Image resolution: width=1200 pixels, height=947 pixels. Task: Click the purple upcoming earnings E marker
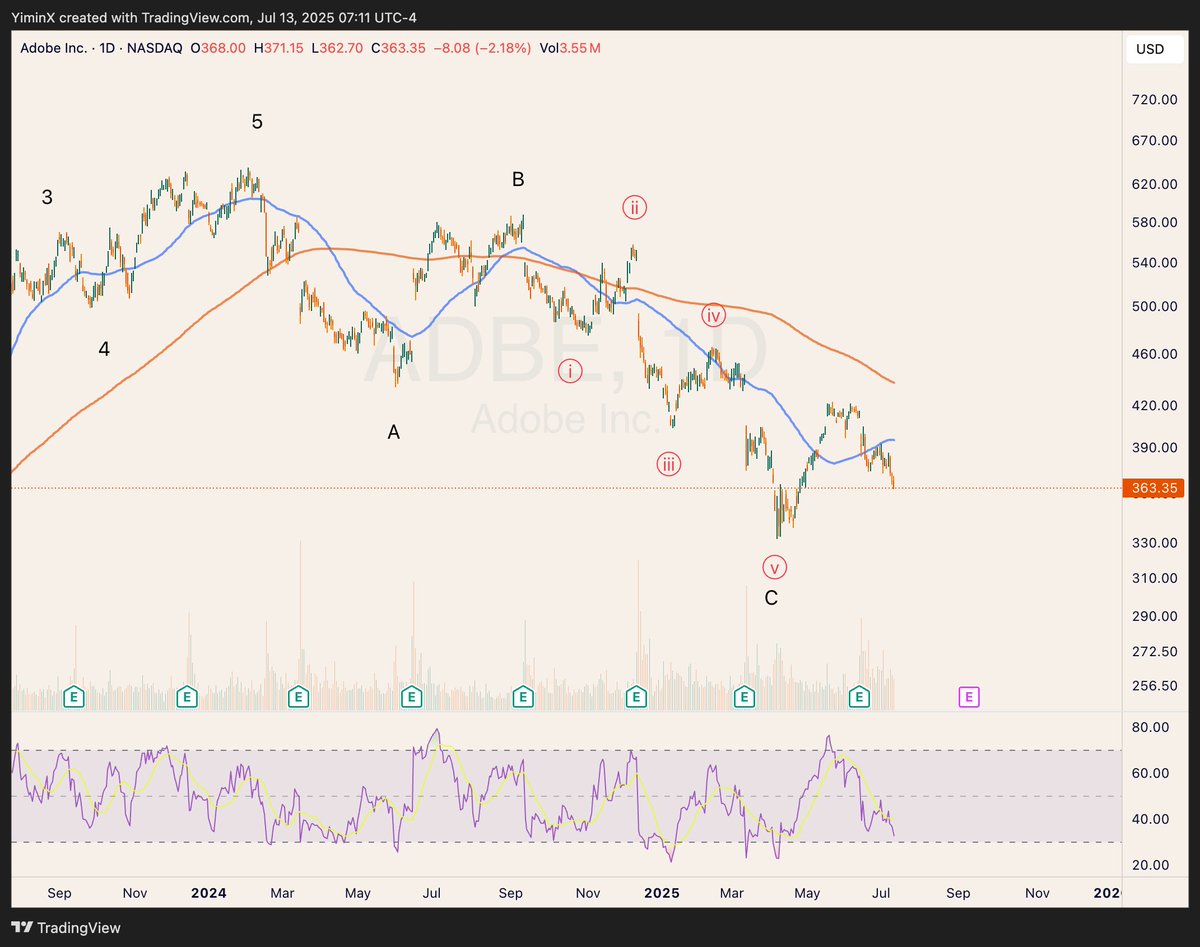coord(968,696)
